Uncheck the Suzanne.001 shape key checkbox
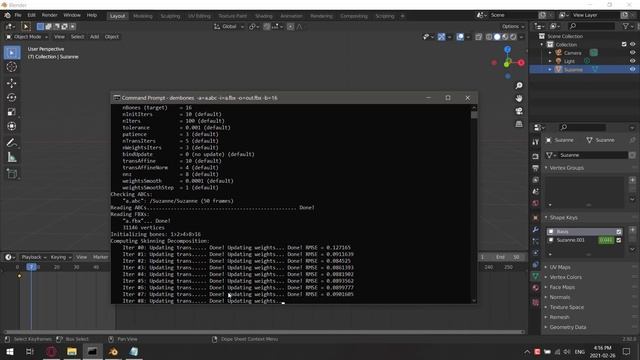640x360 pixels. [619, 240]
